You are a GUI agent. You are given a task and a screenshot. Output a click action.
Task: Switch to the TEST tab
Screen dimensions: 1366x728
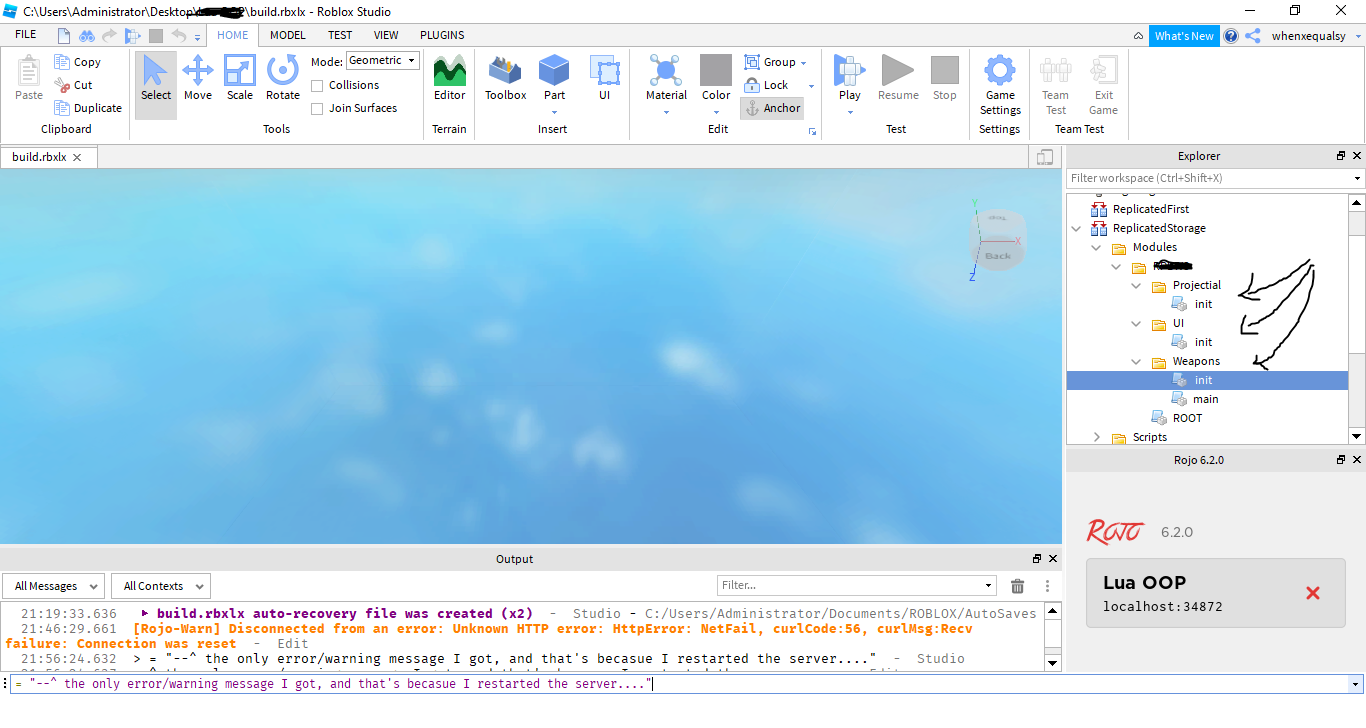(x=340, y=35)
